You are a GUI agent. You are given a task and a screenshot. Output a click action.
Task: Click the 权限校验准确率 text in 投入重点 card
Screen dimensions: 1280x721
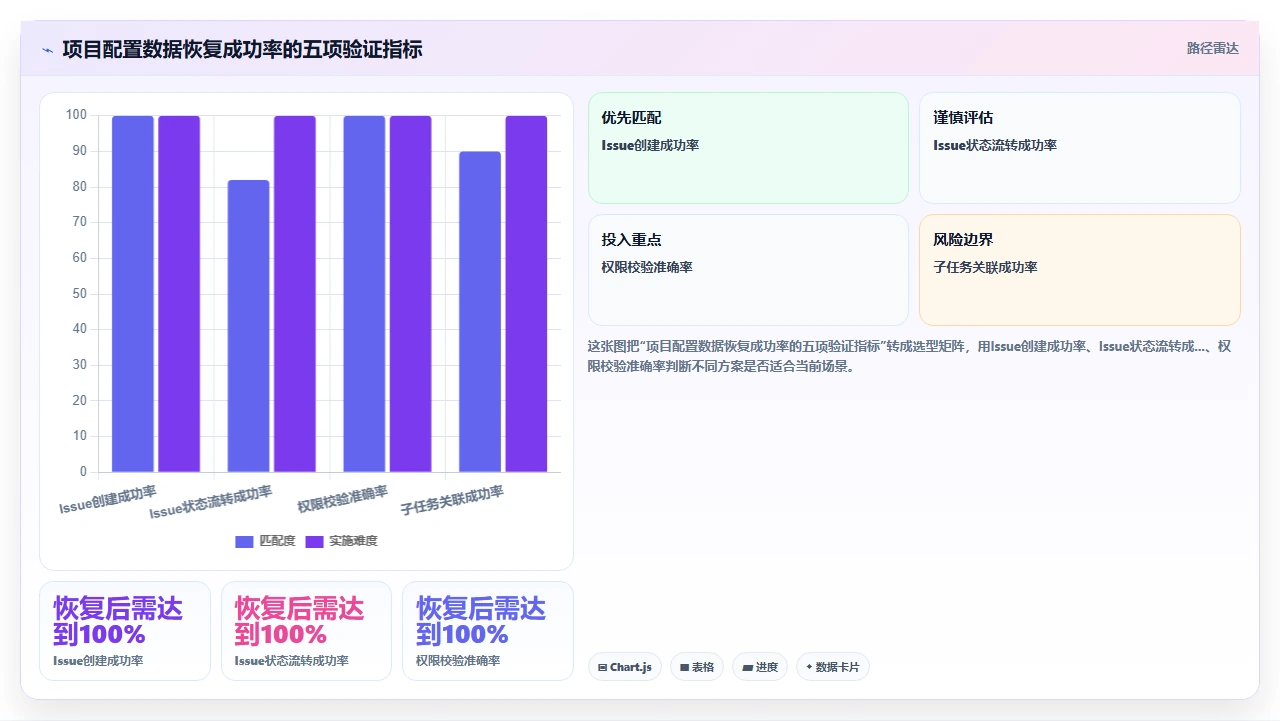coord(647,267)
